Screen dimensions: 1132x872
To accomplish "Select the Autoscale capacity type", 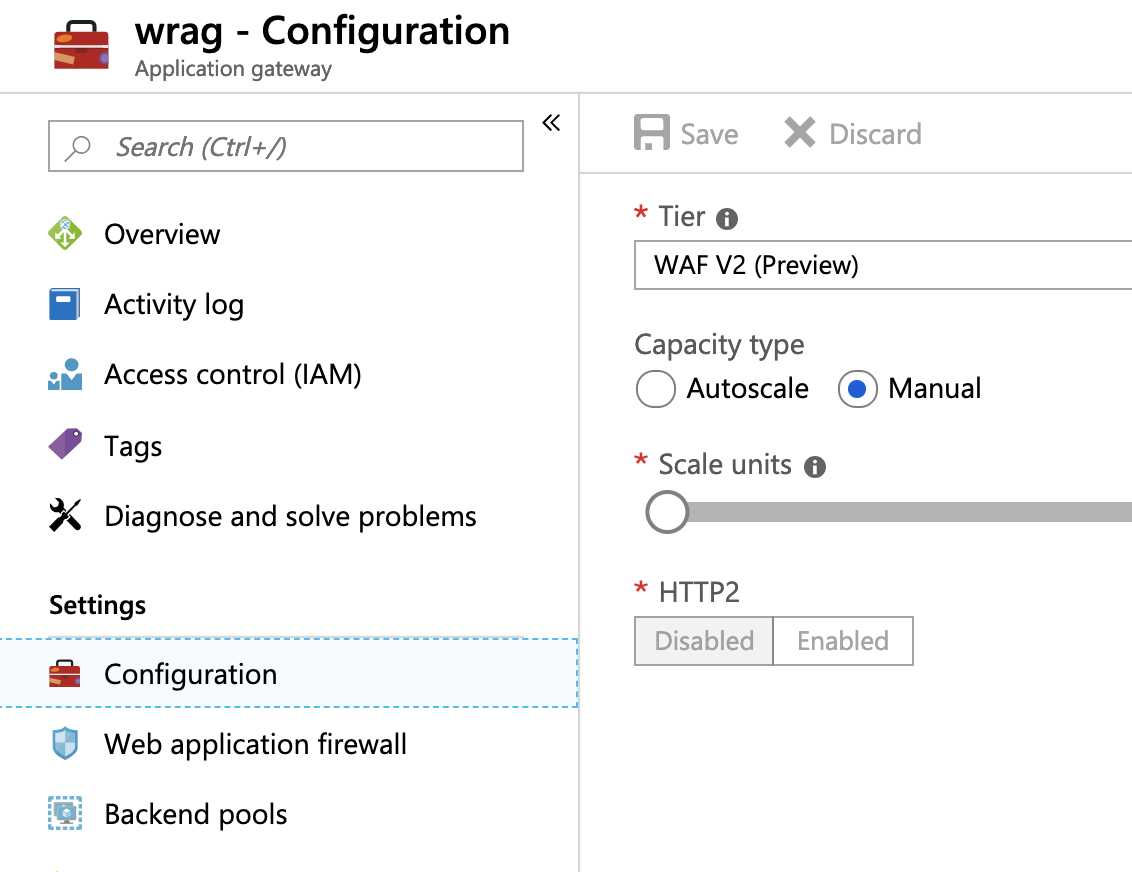I will 656,389.
